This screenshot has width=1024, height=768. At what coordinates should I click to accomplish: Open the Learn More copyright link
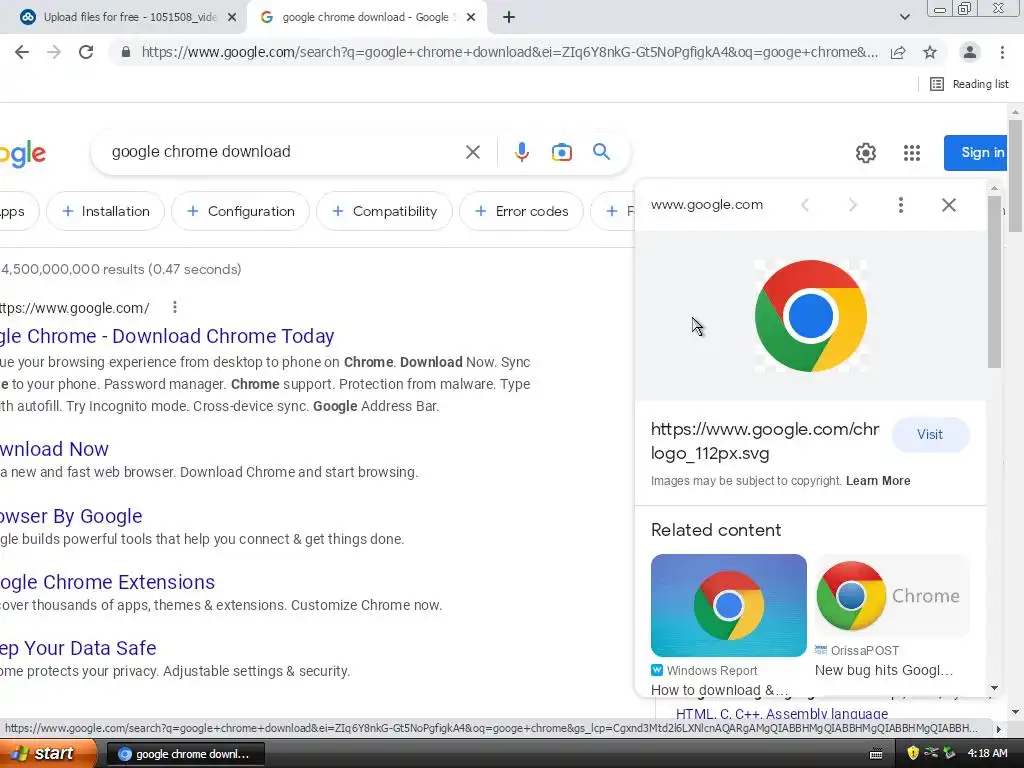(878, 481)
